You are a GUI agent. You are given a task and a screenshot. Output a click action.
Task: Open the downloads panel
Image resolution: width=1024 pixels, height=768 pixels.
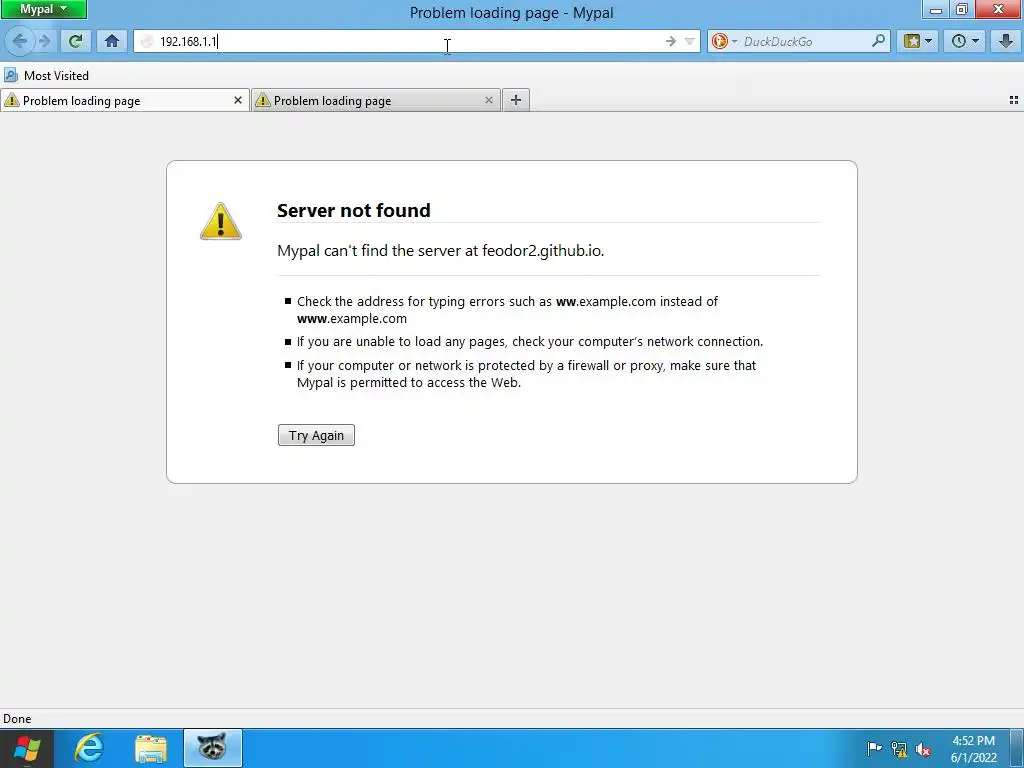click(x=1006, y=41)
